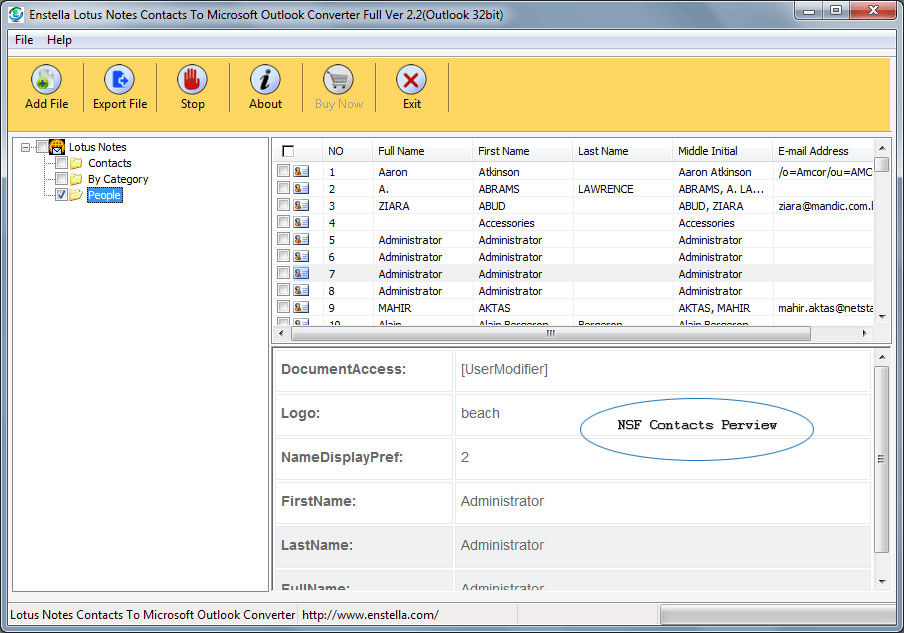Viewport: 904px width, 633px height.
Task: Click the Lotus Notes root tree label
Action: [97, 147]
